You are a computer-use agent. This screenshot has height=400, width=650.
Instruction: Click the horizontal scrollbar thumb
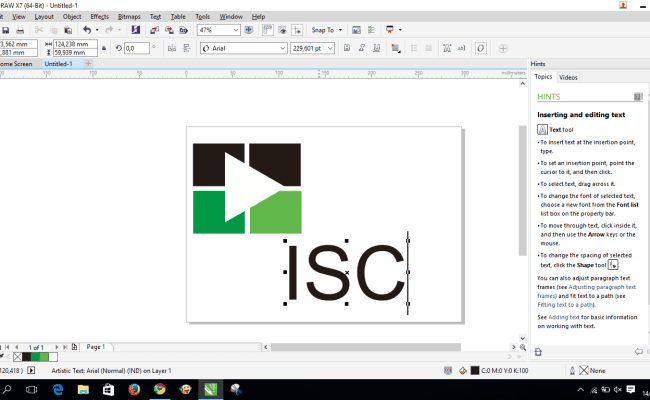pos(366,347)
